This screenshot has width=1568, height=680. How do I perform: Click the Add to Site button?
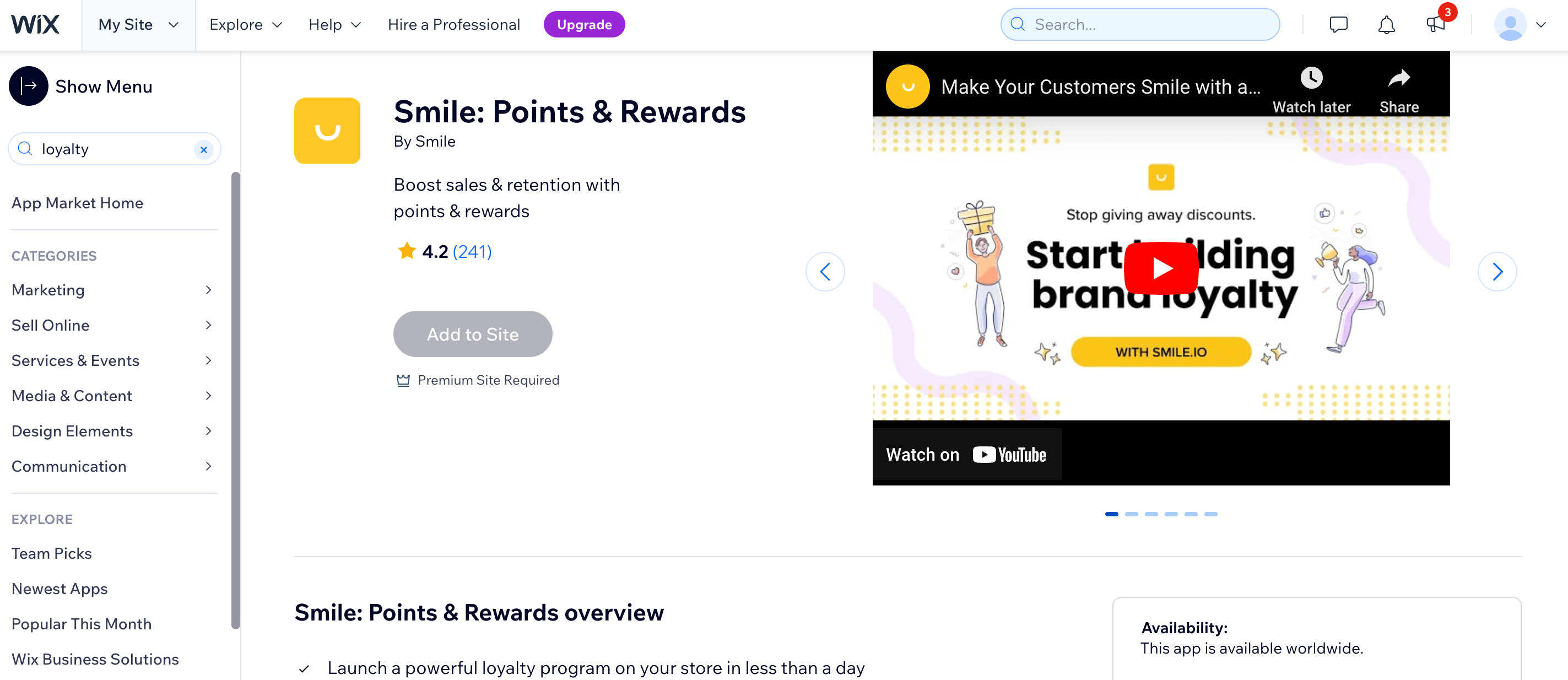(x=473, y=333)
